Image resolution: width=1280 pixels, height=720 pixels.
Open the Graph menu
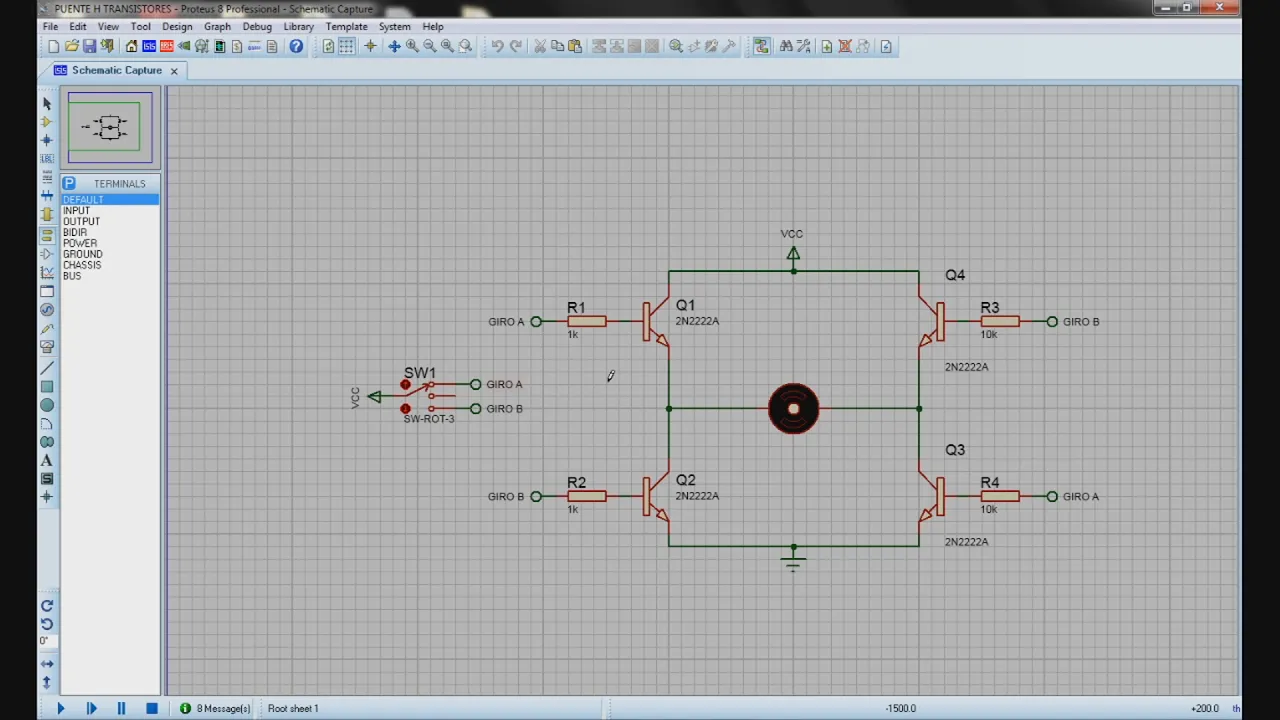[217, 26]
